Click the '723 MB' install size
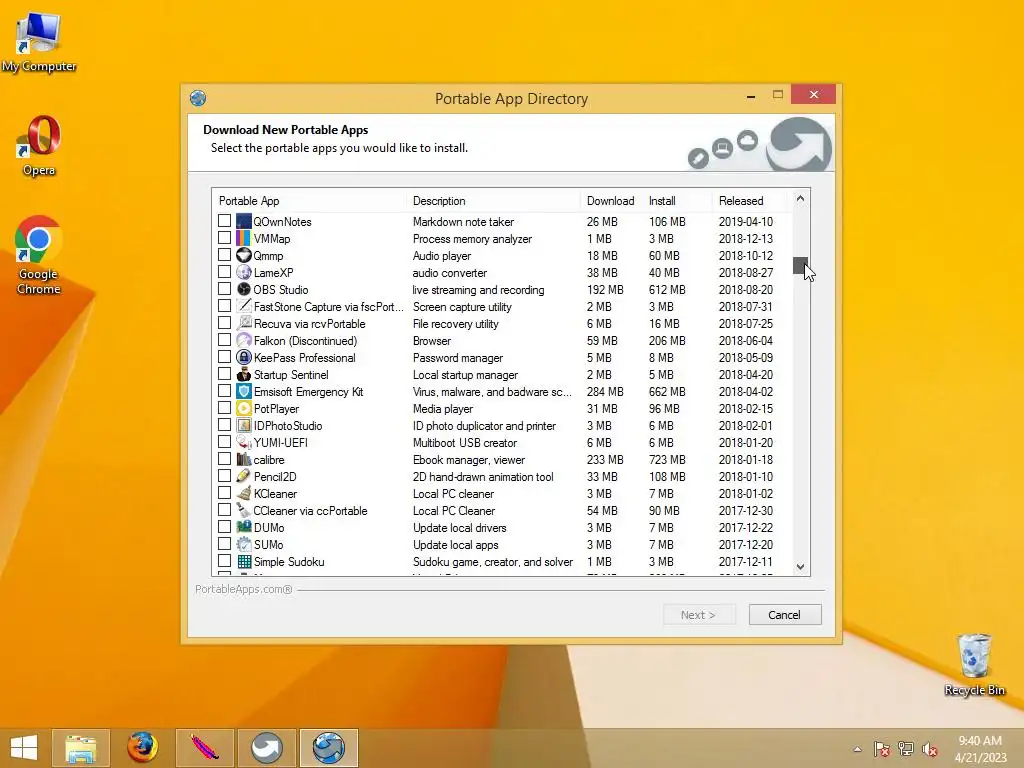 [x=667, y=459]
